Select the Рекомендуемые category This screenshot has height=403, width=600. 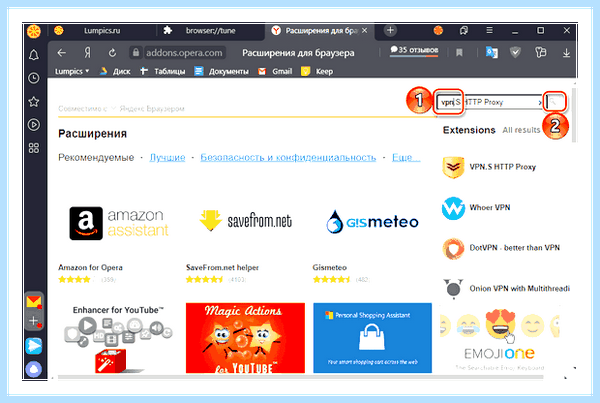click(96, 157)
